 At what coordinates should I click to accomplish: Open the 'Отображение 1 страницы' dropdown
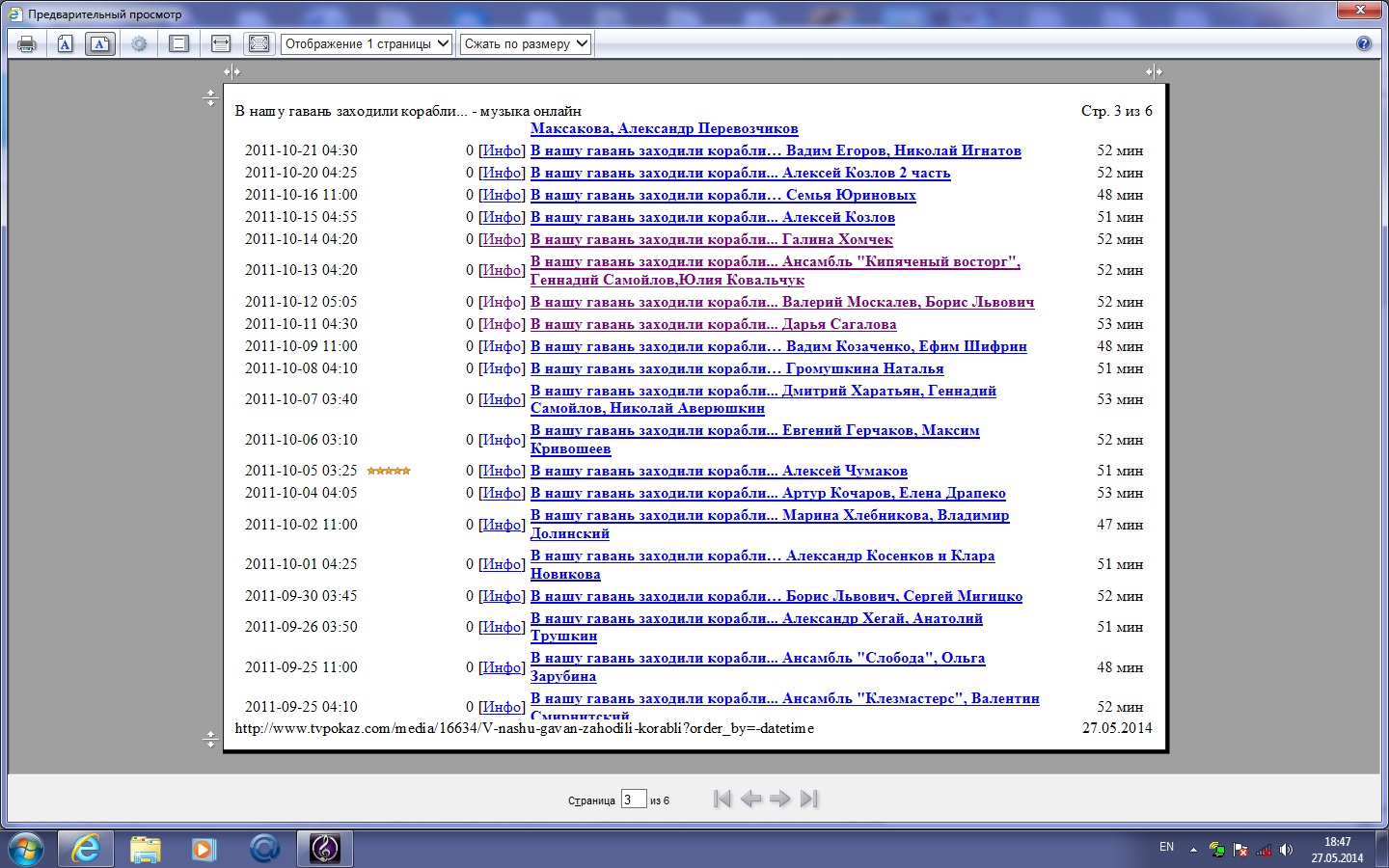pos(367,43)
